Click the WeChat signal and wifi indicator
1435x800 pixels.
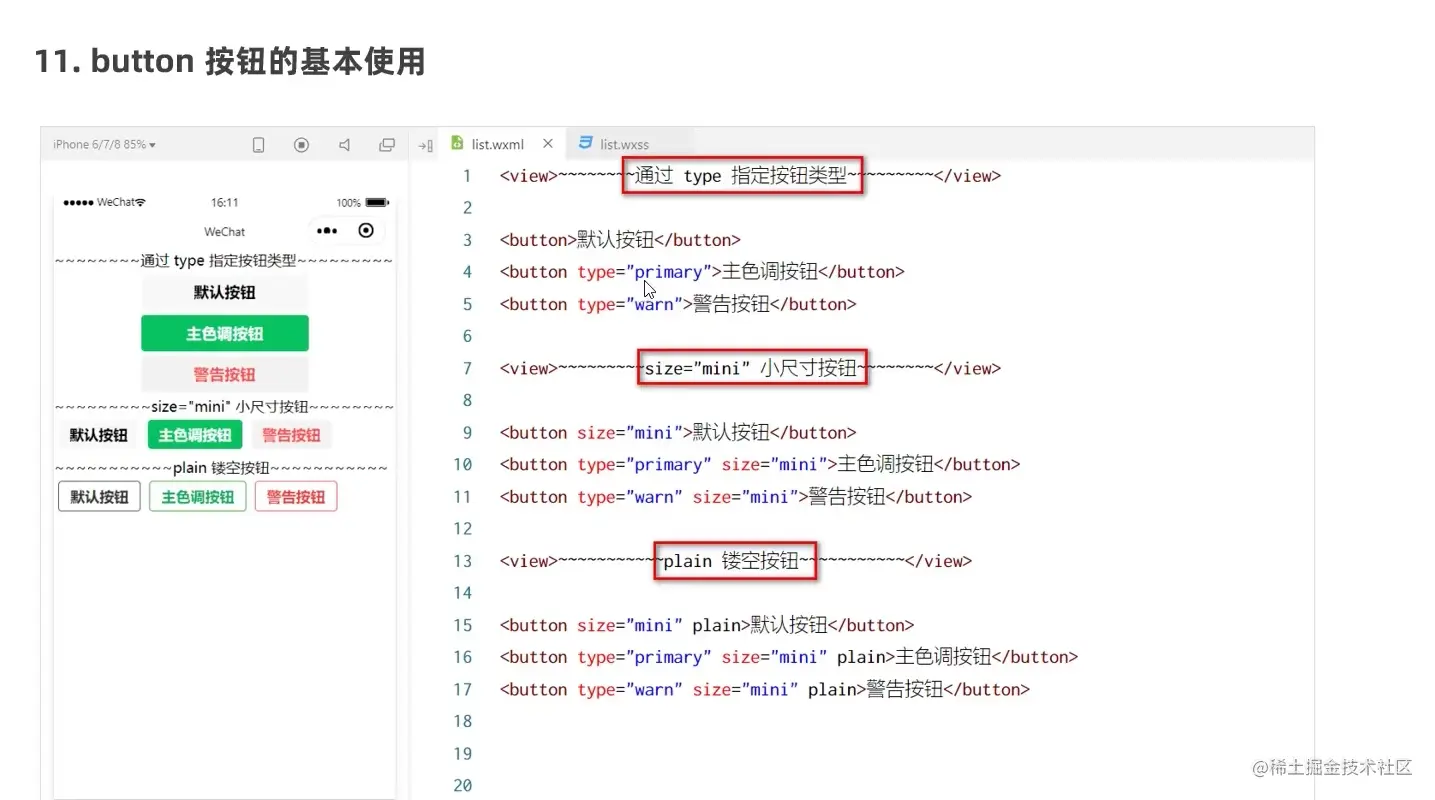(x=104, y=203)
